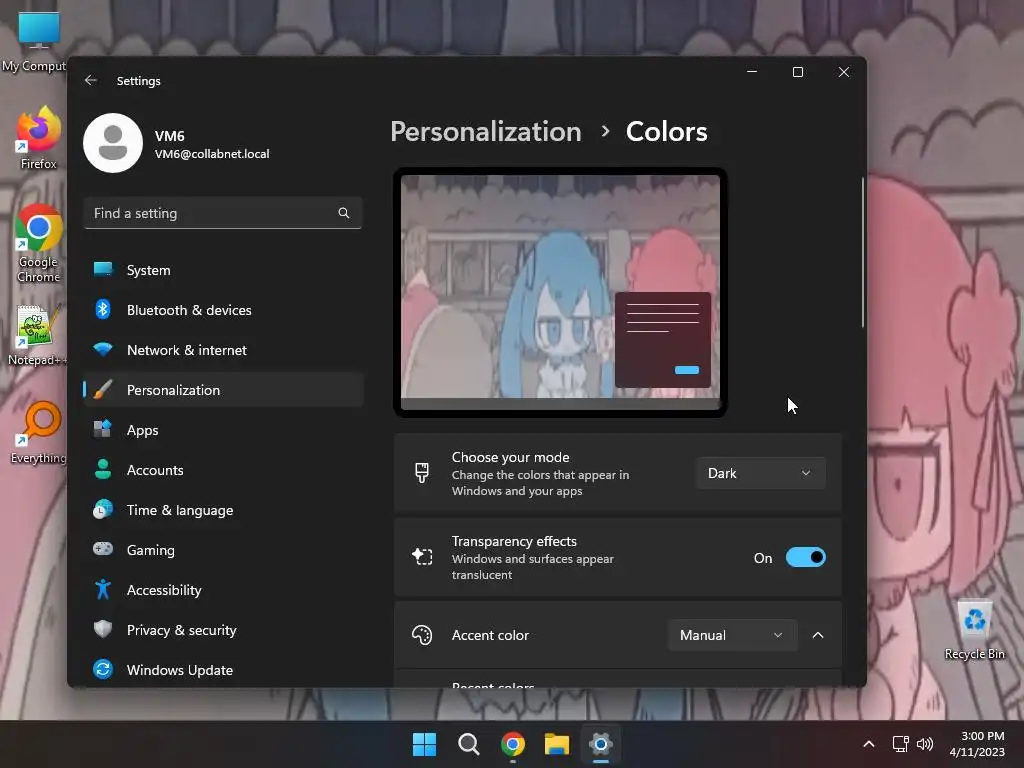Open Accessibility settings page
Viewport: 1024px width, 768px height.
coord(223,589)
